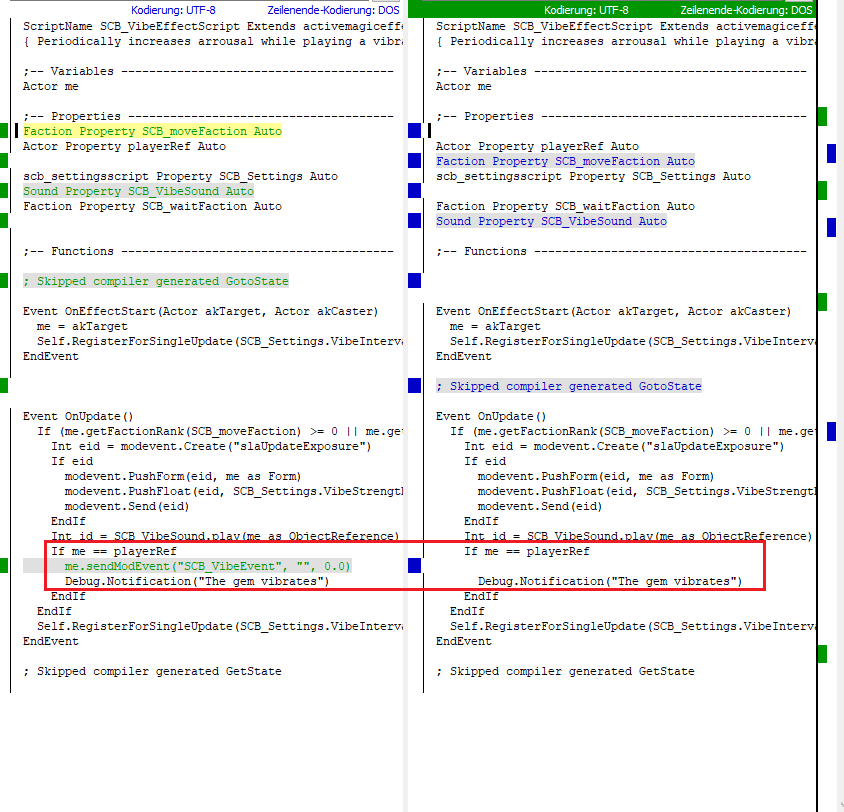Click '; Skipped compiler generated GetState' in left pane
This screenshot has height=812, width=844.
[152, 672]
